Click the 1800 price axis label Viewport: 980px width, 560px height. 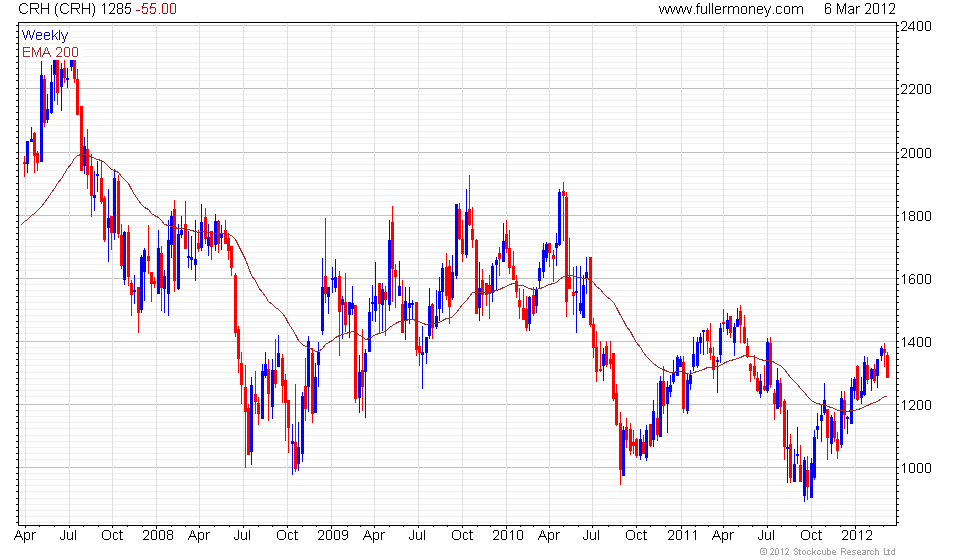[x=916, y=216]
